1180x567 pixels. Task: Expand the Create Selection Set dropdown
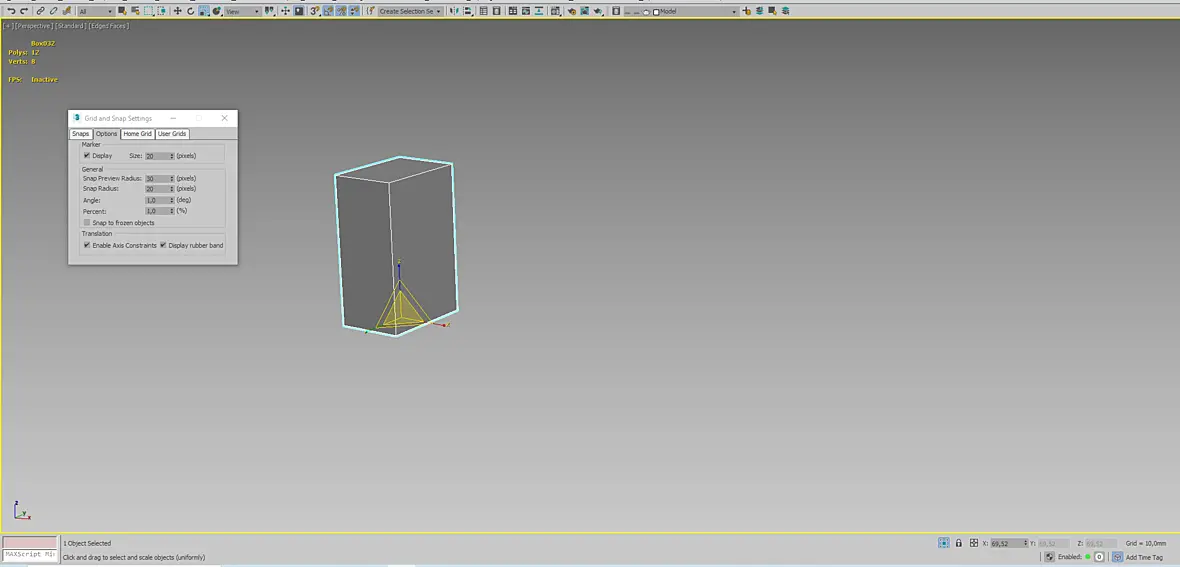[409, 11]
